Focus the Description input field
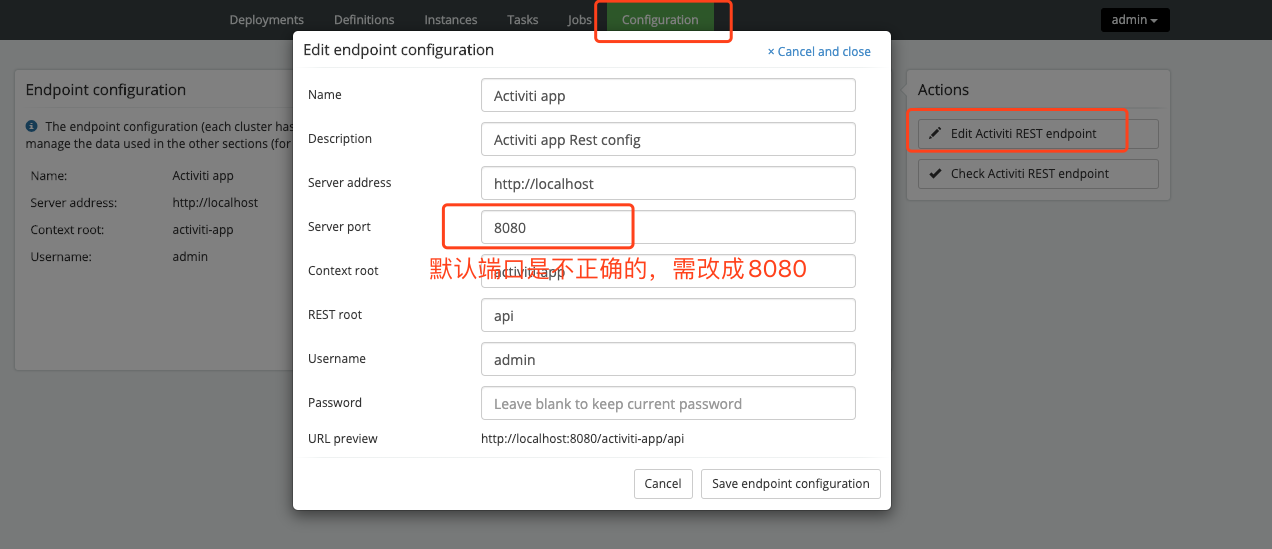The width and height of the screenshot is (1272, 549). [668, 139]
